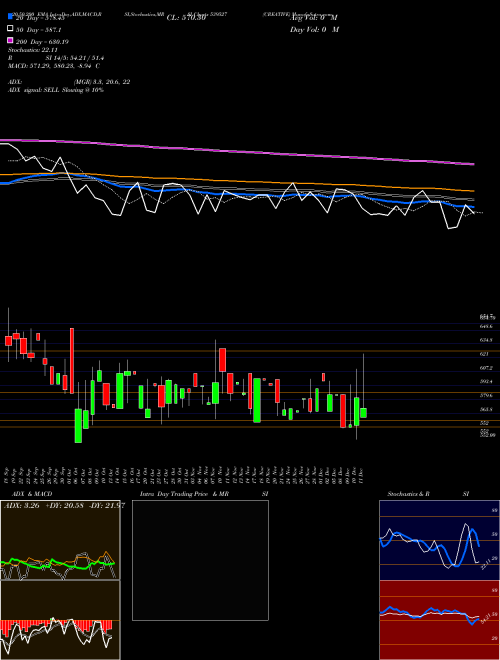Viewport: 500px width, 660px height.
Task: Click the '607.2' price axis label
Action: (x=486, y=367)
